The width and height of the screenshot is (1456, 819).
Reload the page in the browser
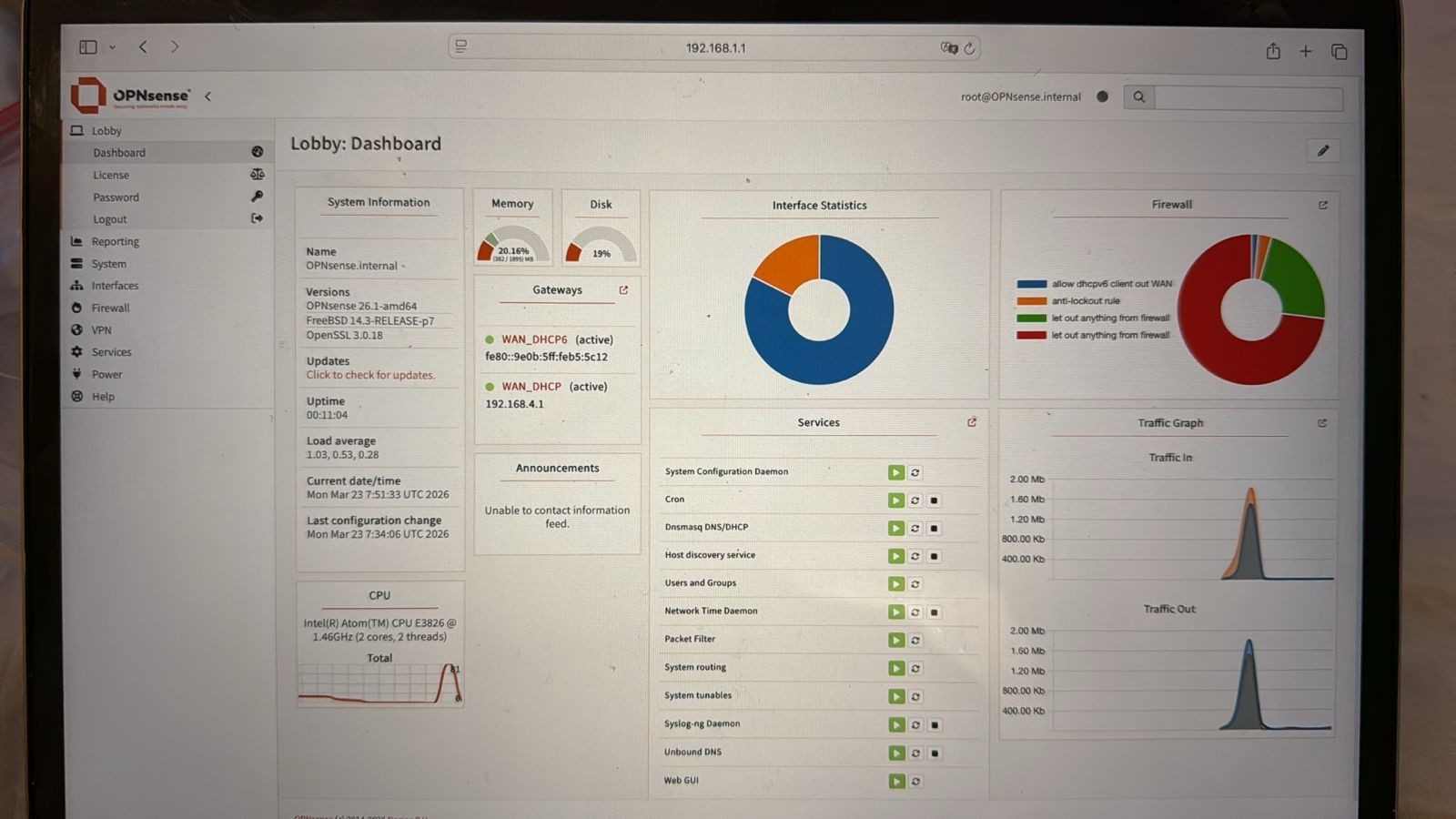pos(970,48)
